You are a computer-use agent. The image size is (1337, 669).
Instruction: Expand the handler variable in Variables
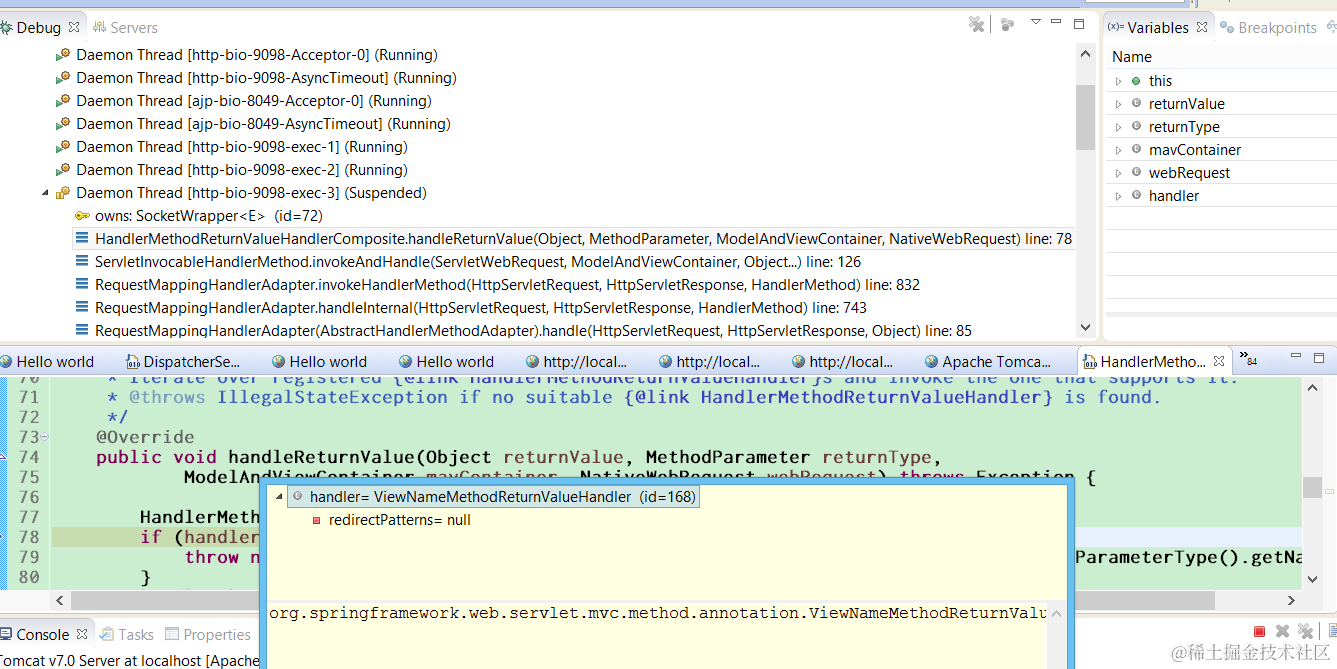point(1119,196)
